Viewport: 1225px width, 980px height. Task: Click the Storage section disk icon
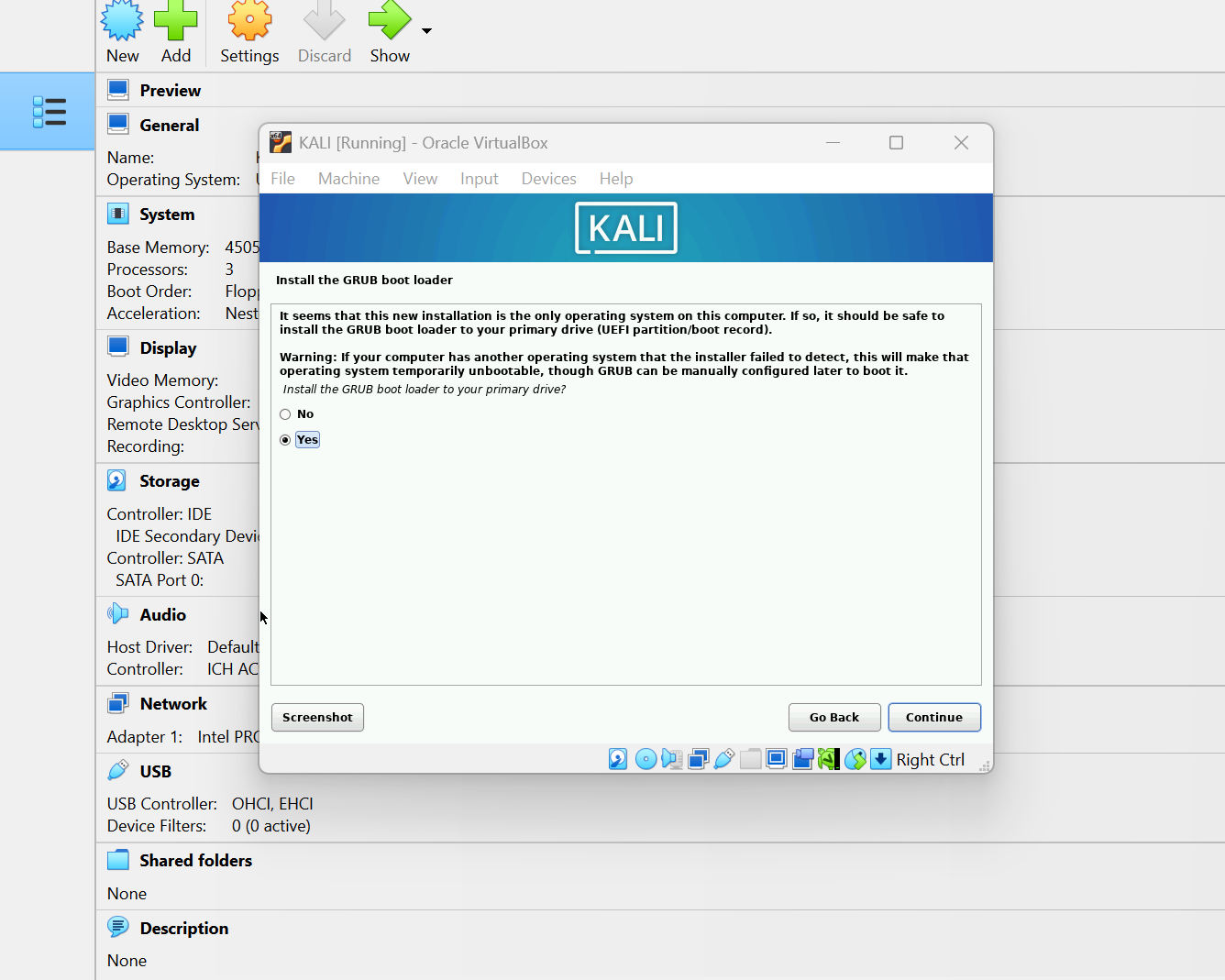click(x=117, y=480)
